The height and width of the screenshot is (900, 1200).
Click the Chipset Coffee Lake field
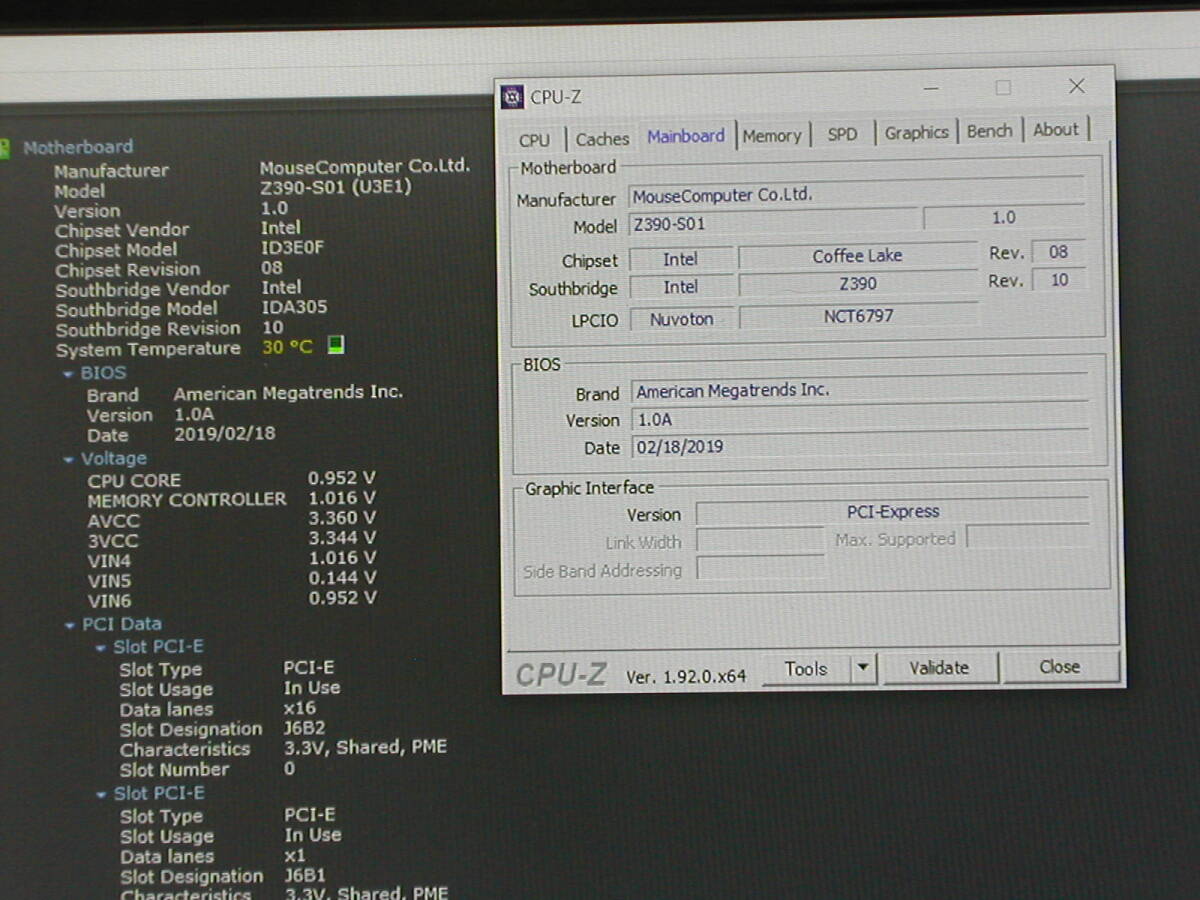[x=857, y=256]
